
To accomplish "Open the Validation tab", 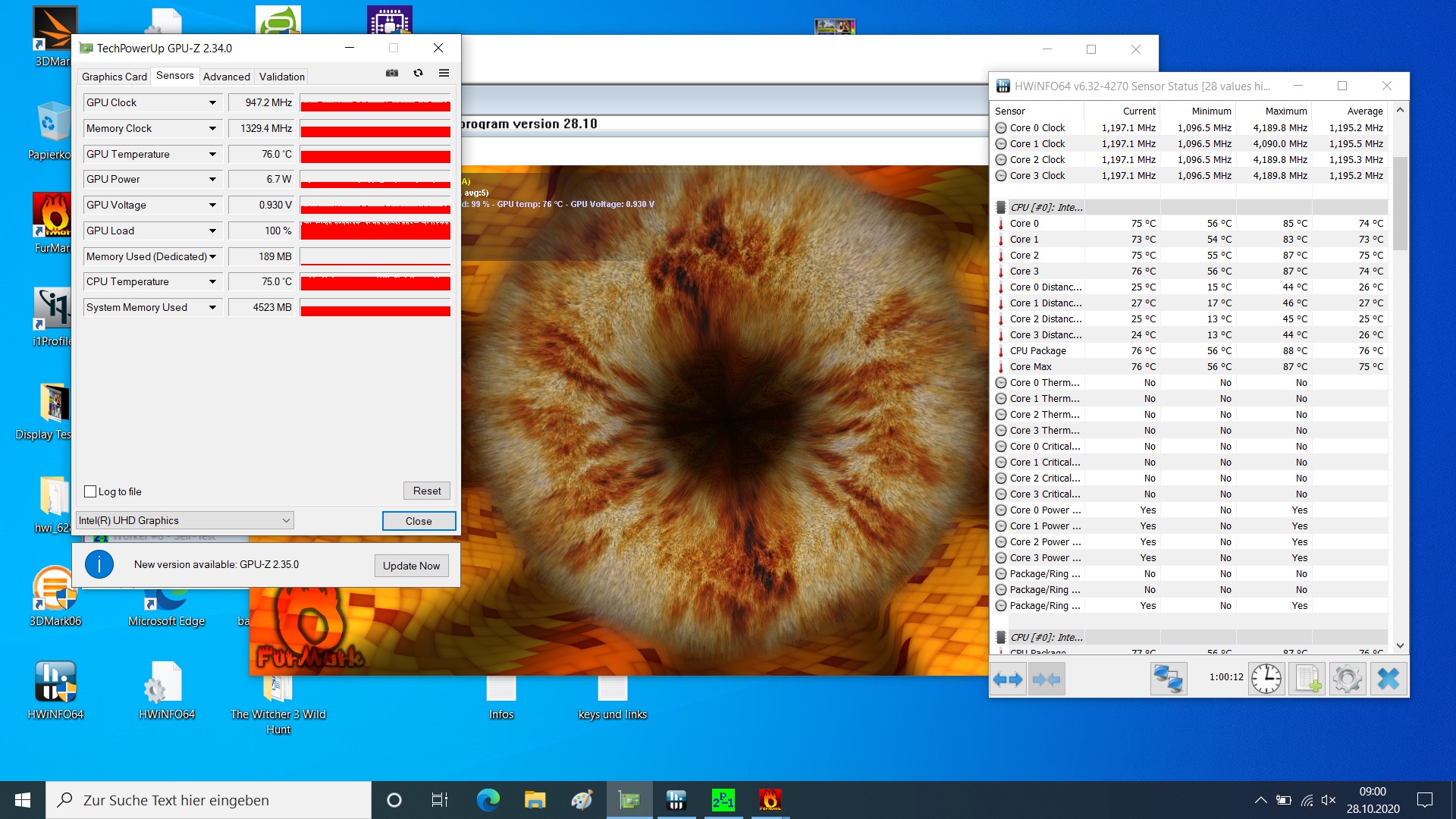I will pos(281,77).
